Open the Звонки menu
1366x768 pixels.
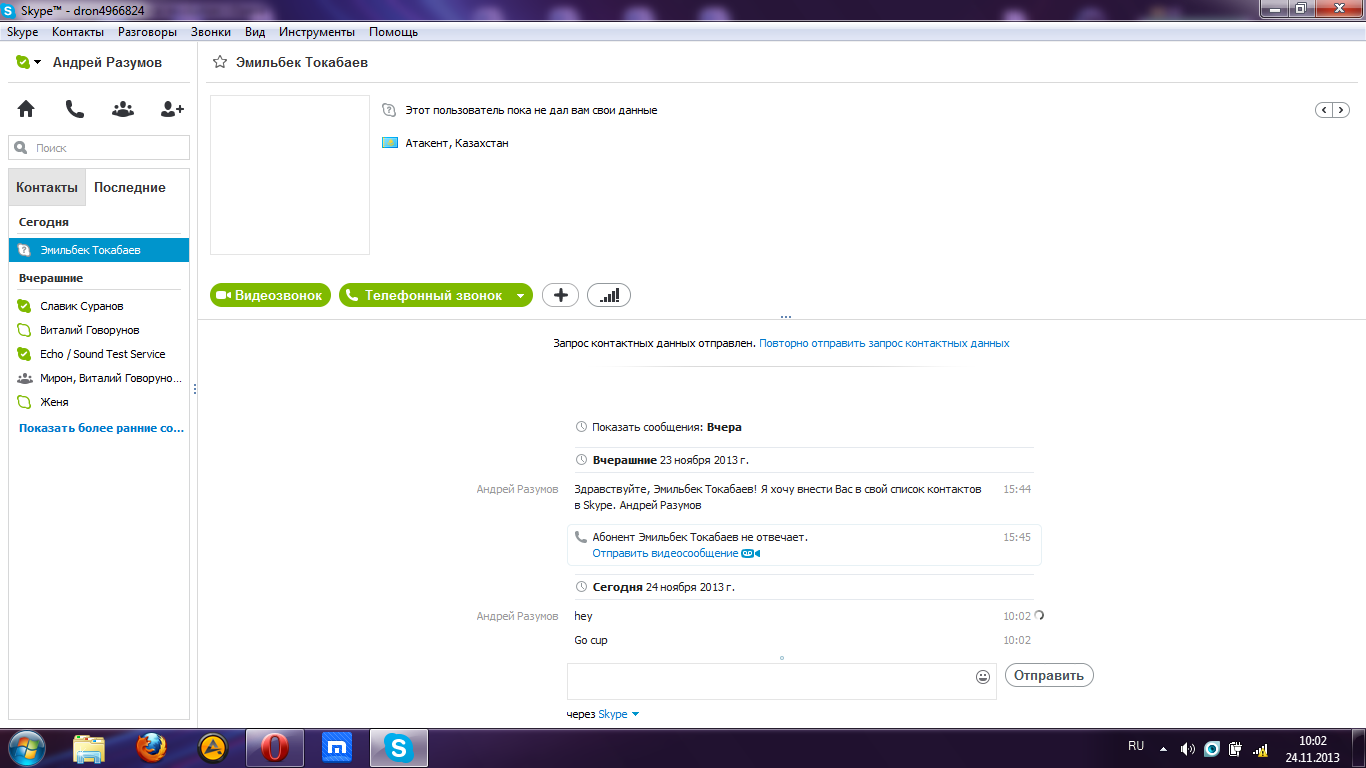point(210,32)
